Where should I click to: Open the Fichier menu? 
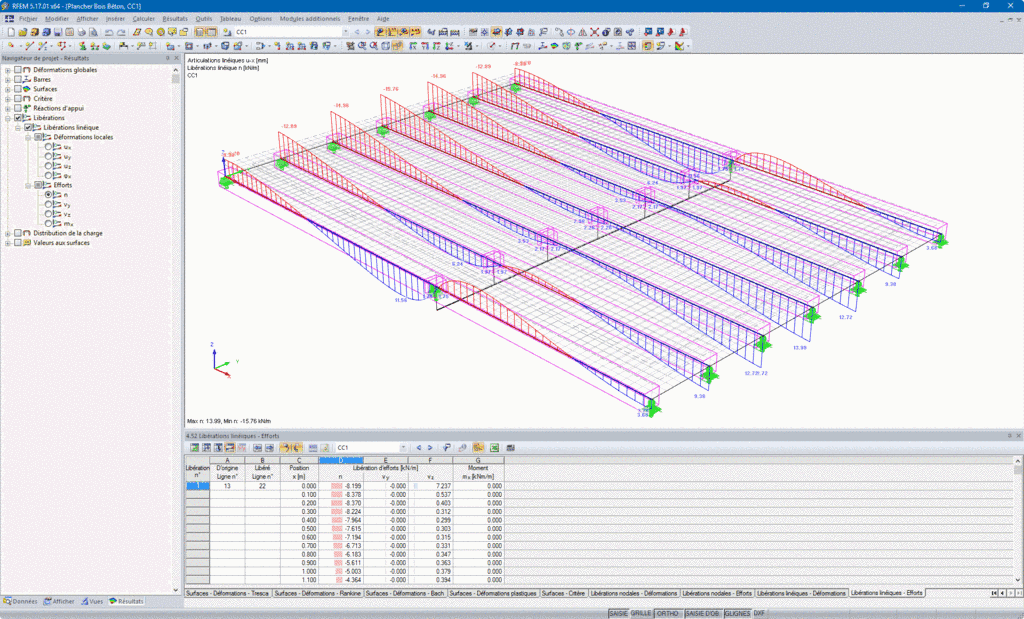point(28,19)
